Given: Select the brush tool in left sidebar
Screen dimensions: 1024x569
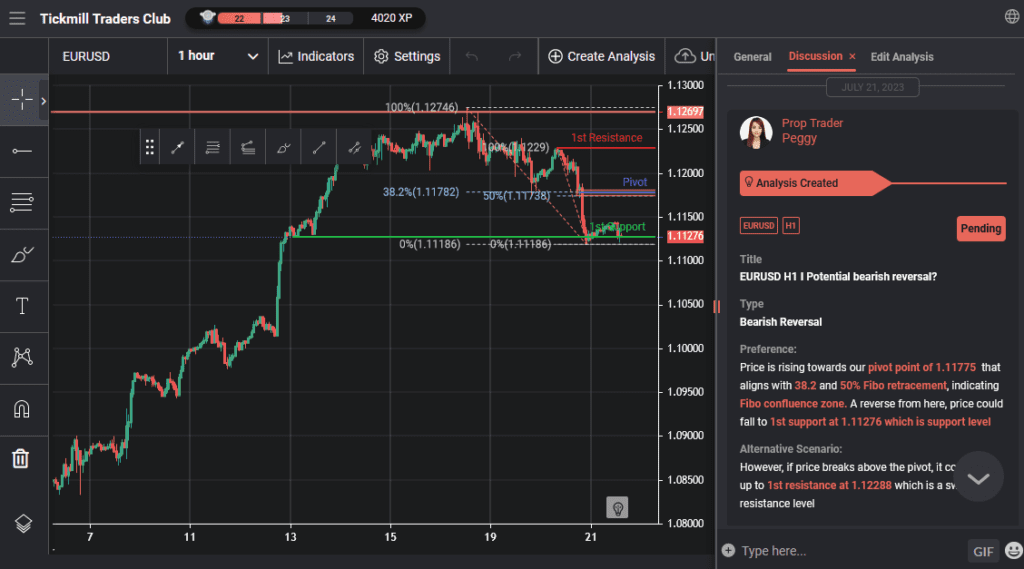Looking at the screenshot, I should pos(22,255).
